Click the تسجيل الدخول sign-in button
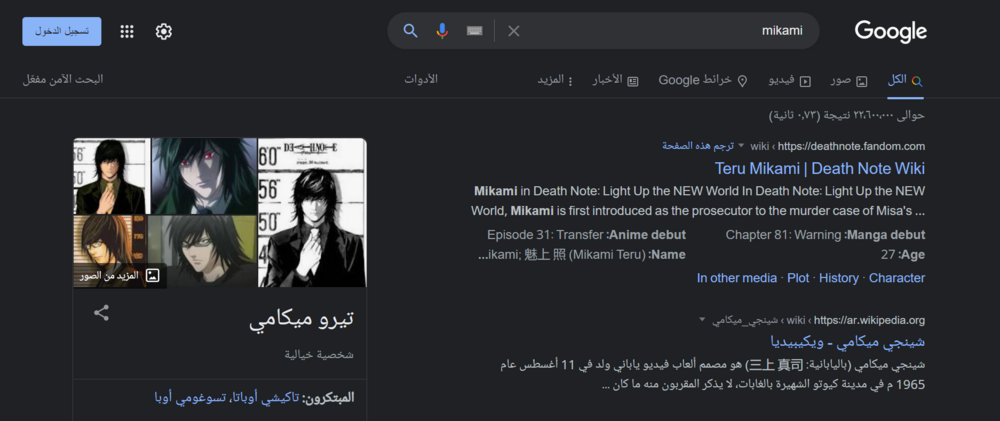1000x421 pixels. tap(62, 31)
